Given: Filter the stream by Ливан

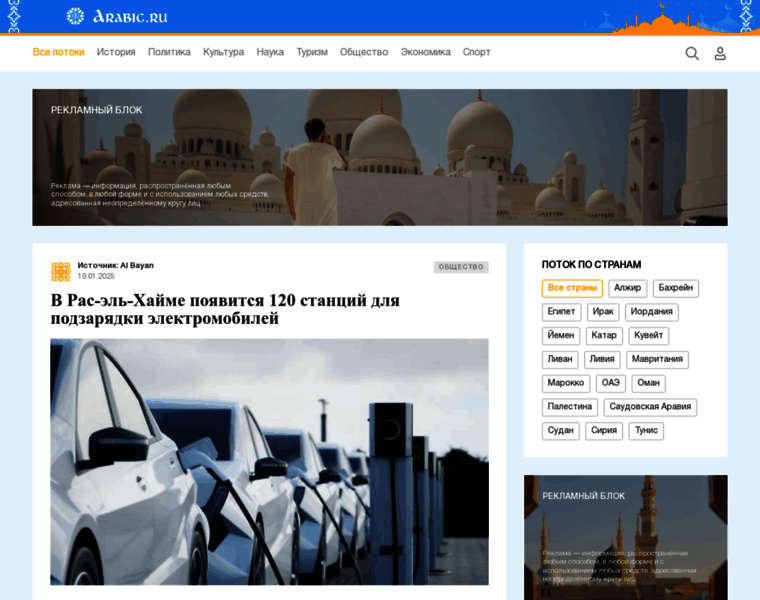Looking at the screenshot, I should (x=560, y=360).
